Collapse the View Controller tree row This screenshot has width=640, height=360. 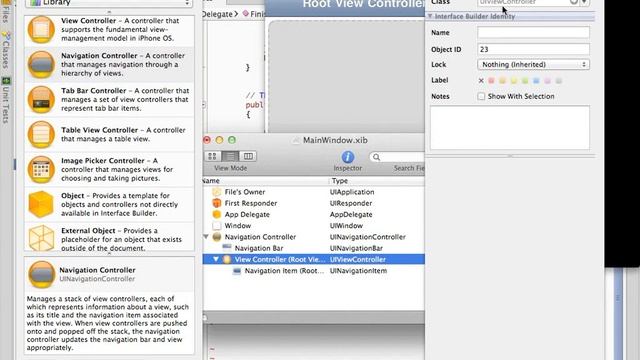coord(216,259)
